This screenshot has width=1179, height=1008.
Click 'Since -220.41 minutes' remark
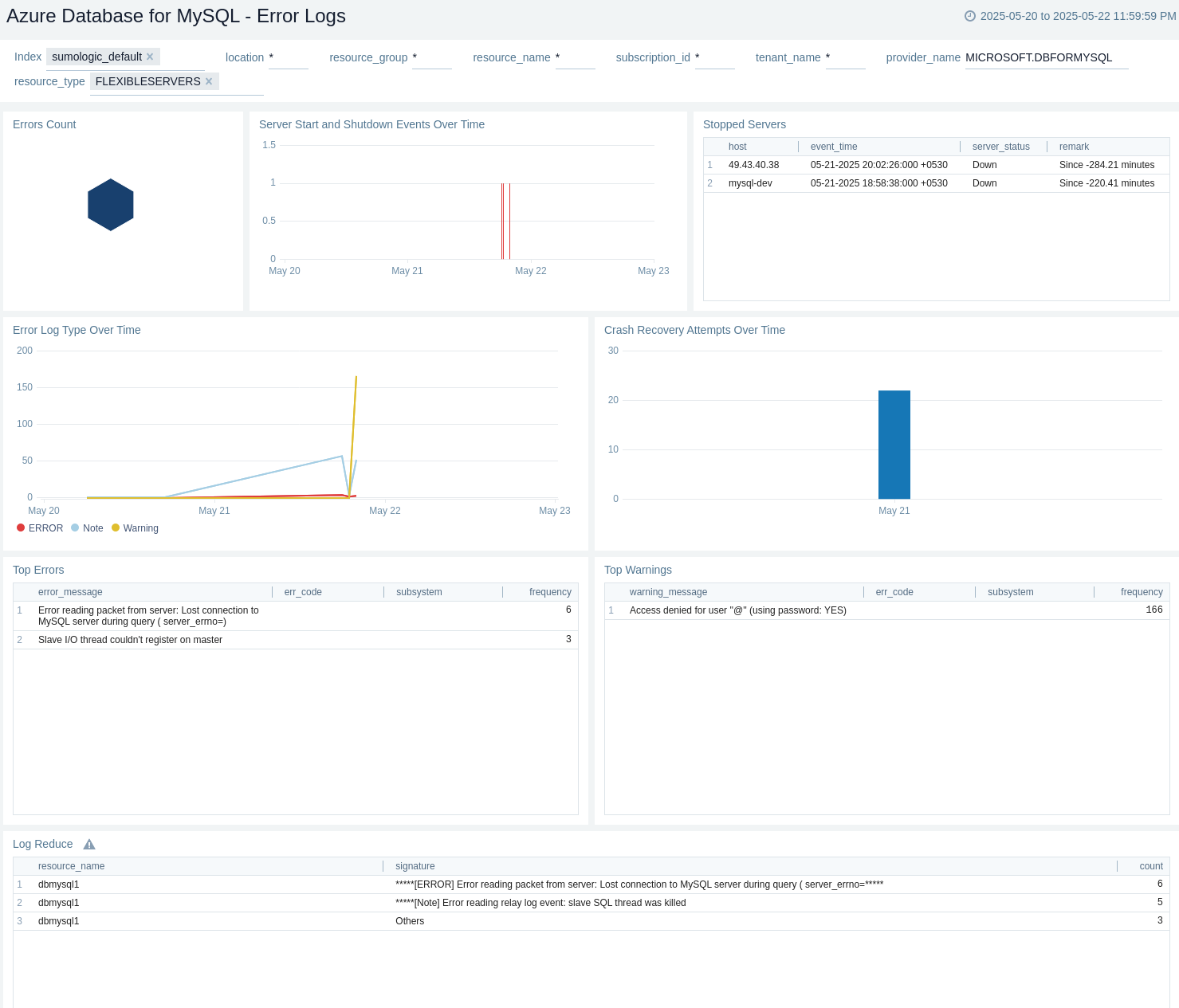tap(1106, 183)
